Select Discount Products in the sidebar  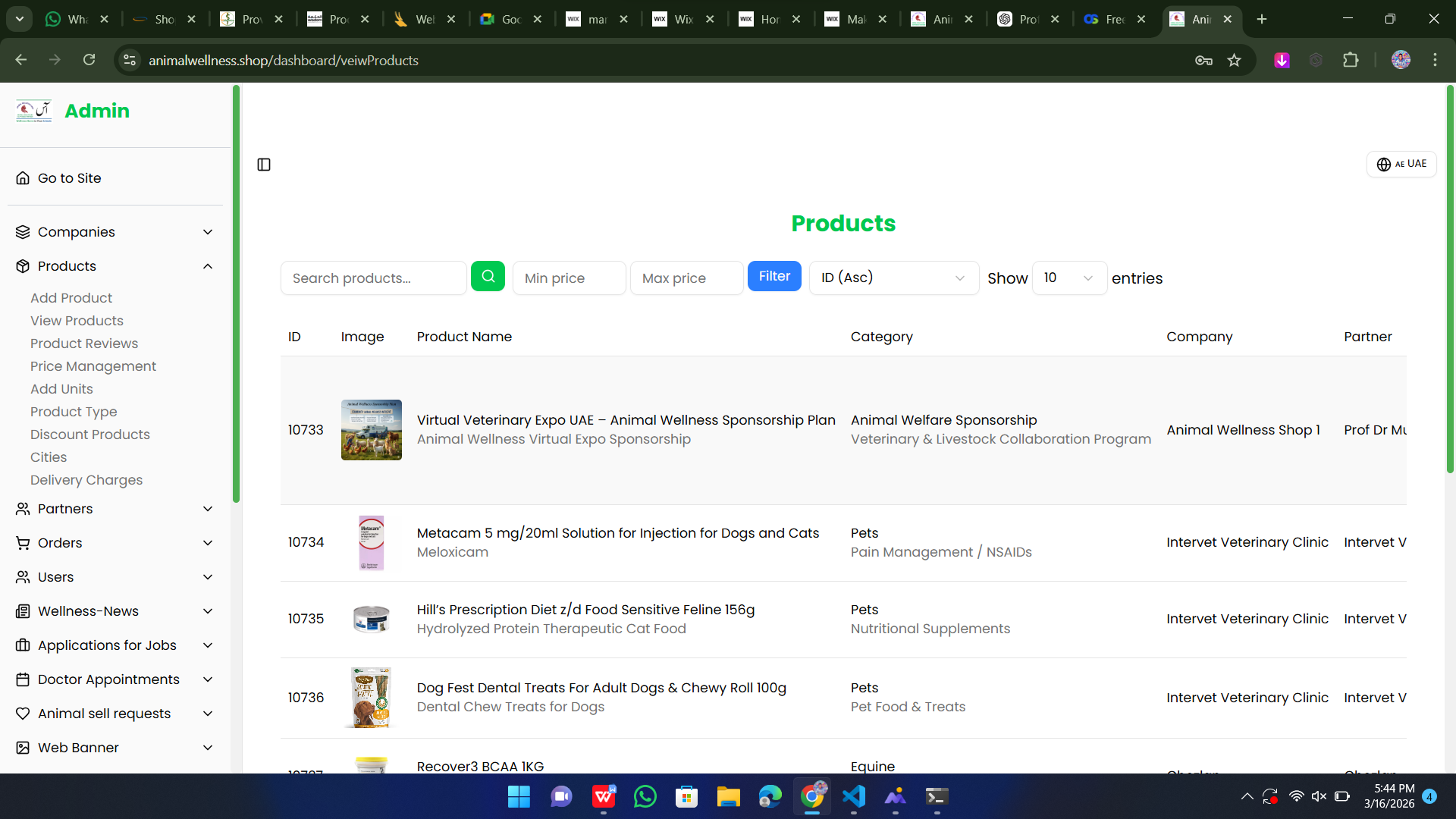(90, 435)
